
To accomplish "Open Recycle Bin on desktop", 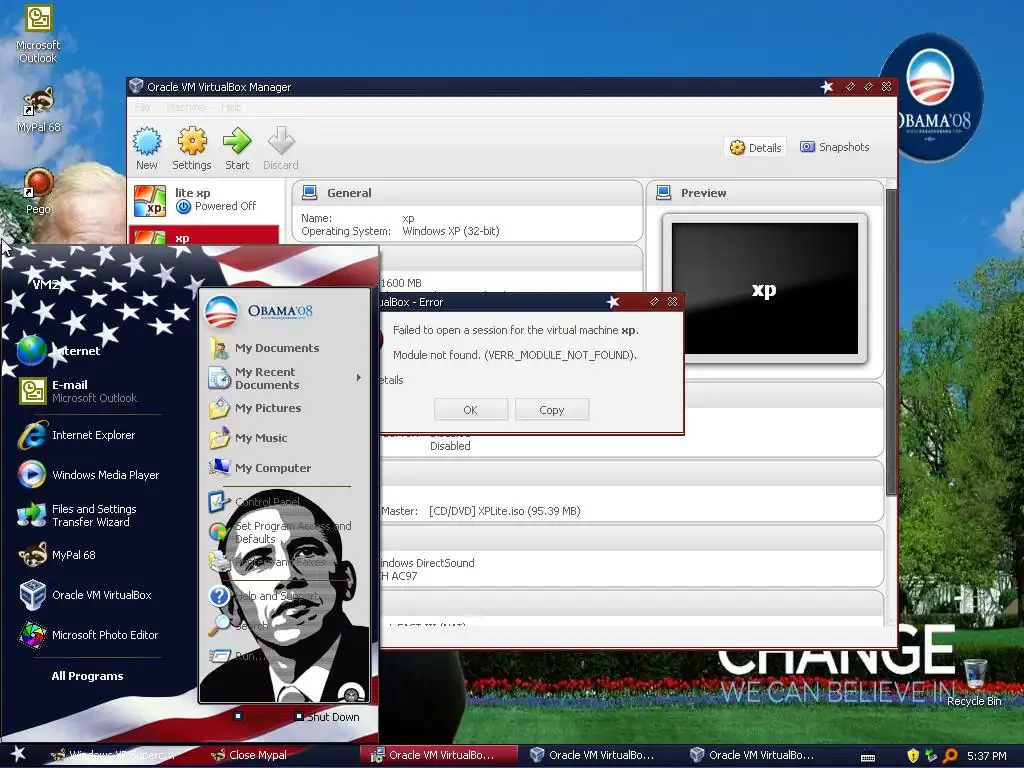I will 974,682.
